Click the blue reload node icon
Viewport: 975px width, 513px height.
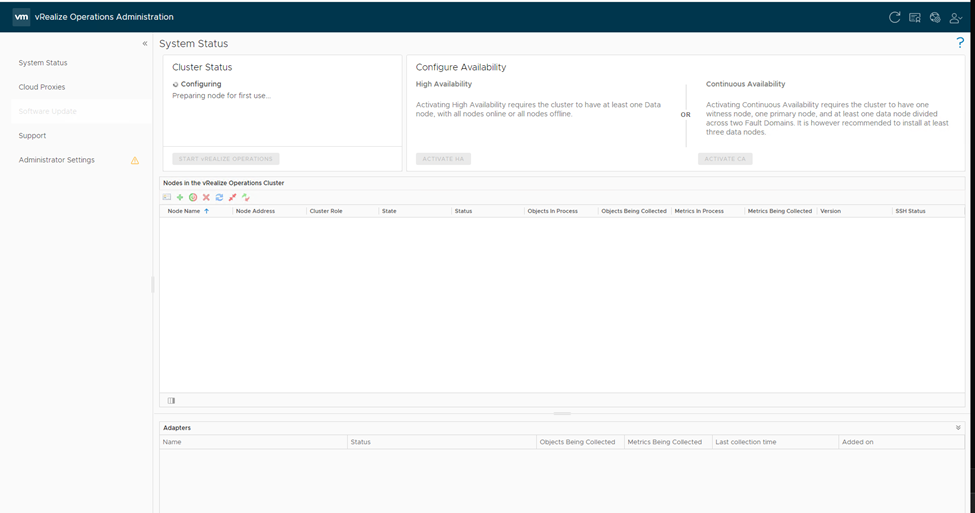click(x=219, y=197)
